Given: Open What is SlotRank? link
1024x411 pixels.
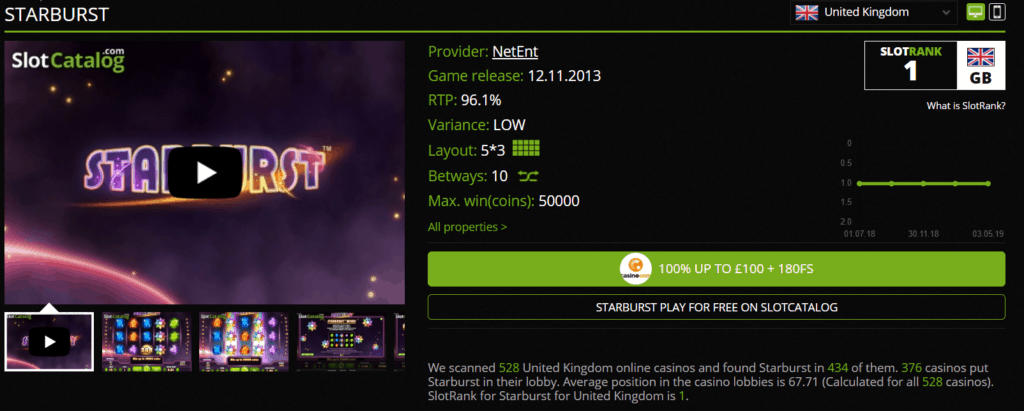Looking at the screenshot, I should pyautogui.click(x=966, y=106).
